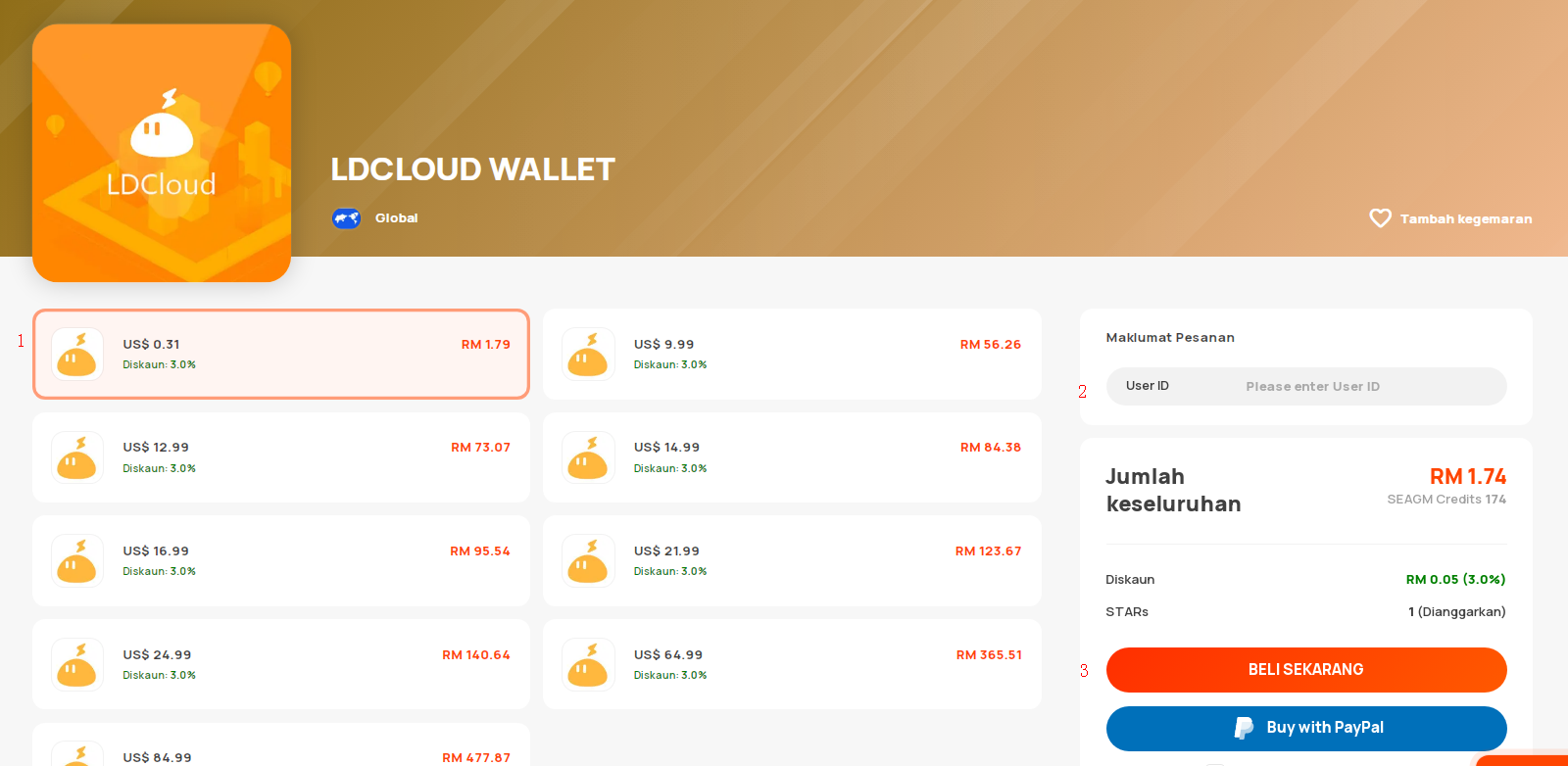Image resolution: width=1568 pixels, height=766 pixels.
Task: Open discount value RM 0.05 (3.0%)
Action: 1455,580
